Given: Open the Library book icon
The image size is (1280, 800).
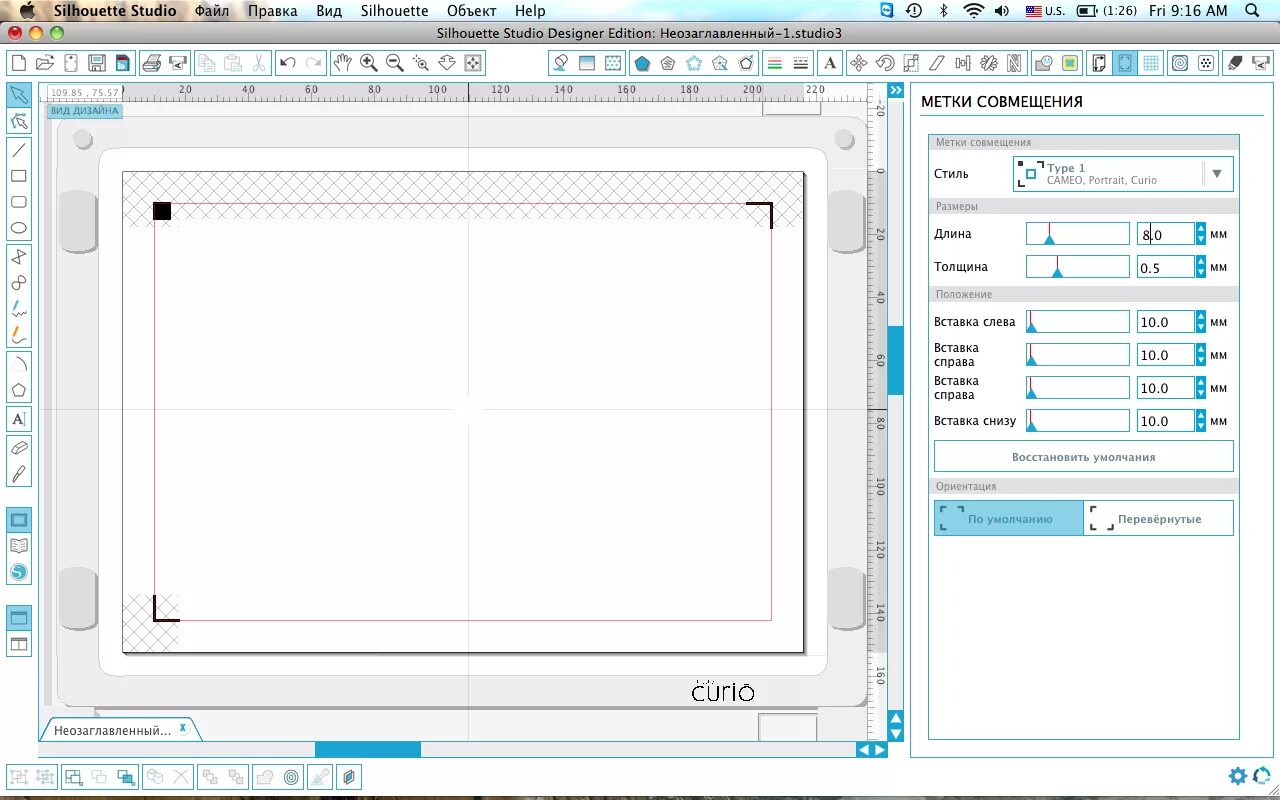Looking at the screenshot, I should click(19, 546).
